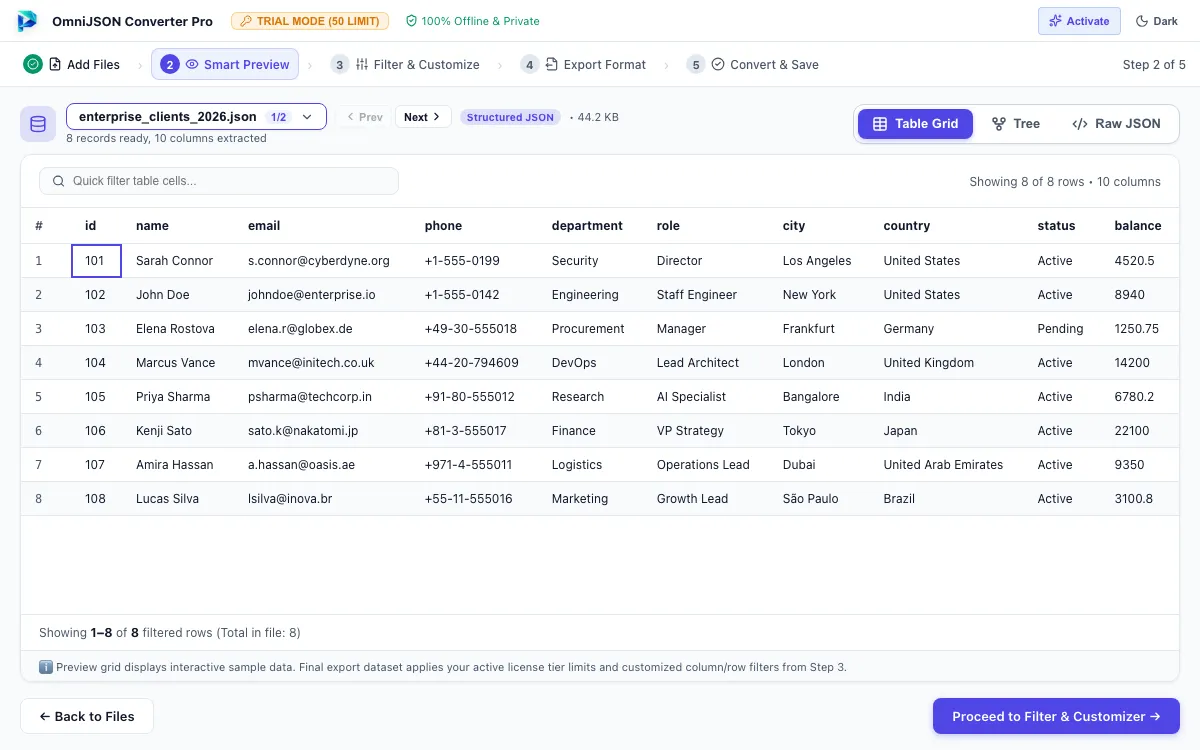Click the shield icon next to Offline & Private

[411, 21]
